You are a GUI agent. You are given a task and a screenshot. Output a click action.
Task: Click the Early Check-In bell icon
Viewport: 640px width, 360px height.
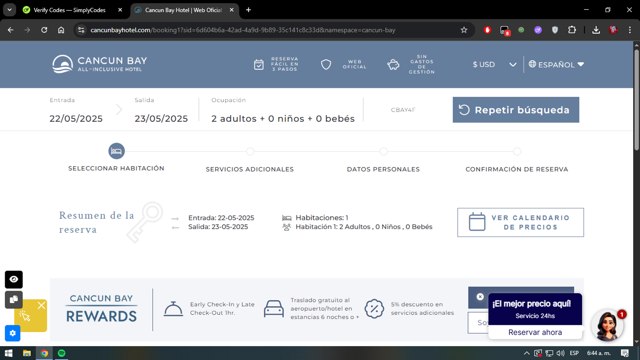click(x=173, y=309)
